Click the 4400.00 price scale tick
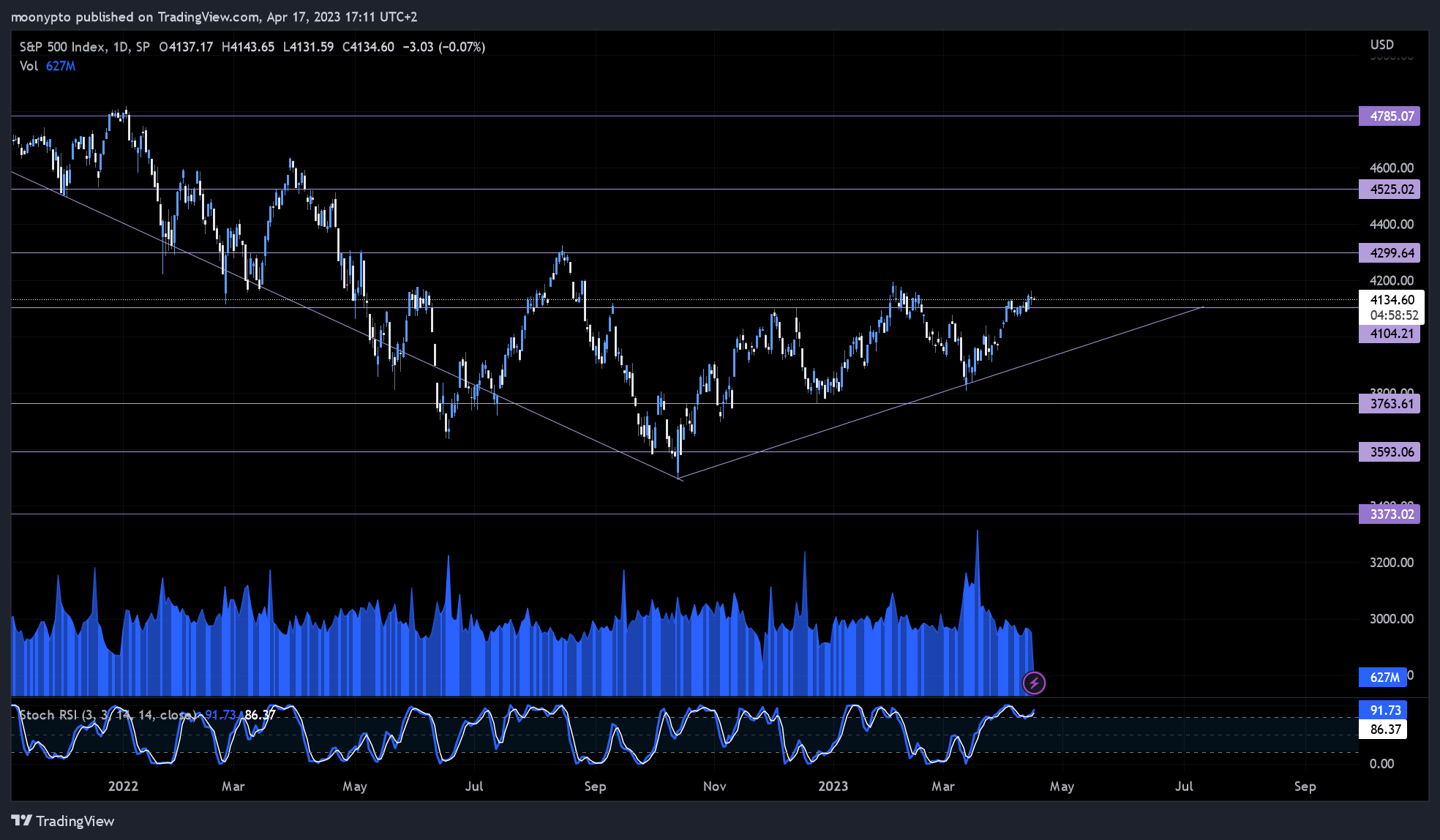The width and height of the screenshot is (1440, 840). 1391,224
